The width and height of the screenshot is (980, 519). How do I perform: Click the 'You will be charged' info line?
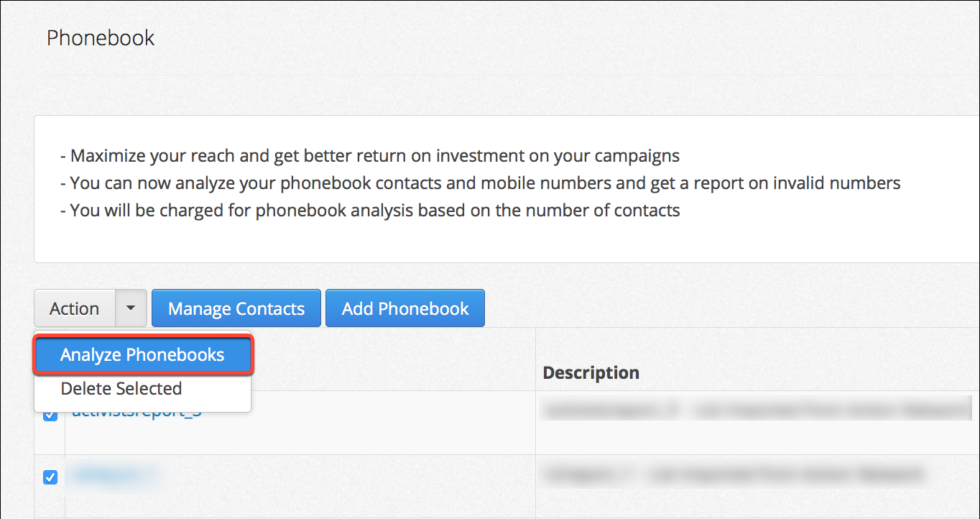pos(370,210)
